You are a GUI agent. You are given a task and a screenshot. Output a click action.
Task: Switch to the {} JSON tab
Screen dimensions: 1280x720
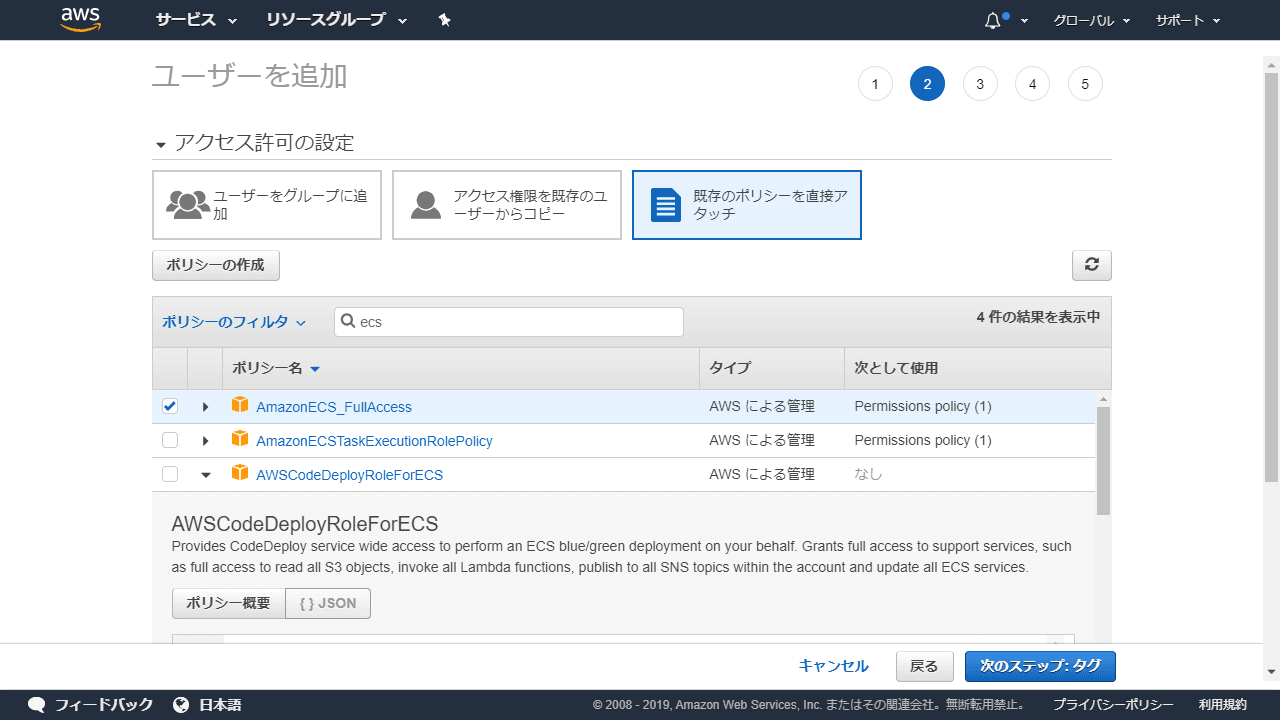click(328, 603)
